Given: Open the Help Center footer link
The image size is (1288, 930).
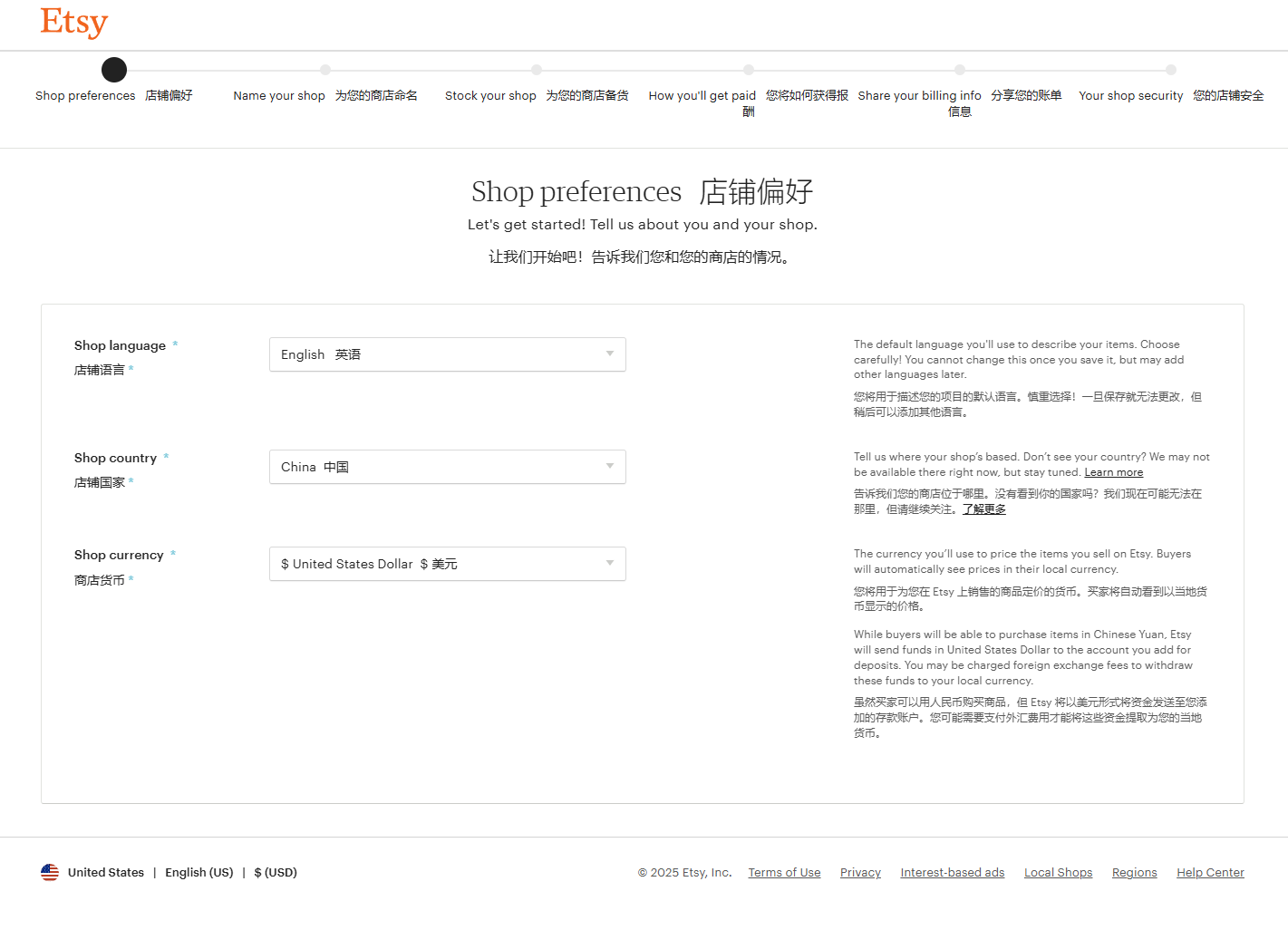Looking at the screenshot, I should (1210, 873).
